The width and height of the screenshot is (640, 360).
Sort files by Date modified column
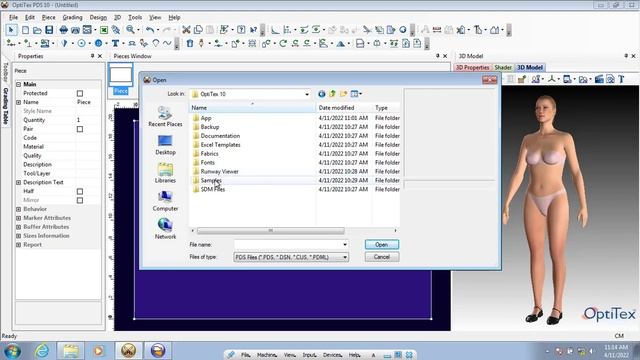tap(344, 108)
